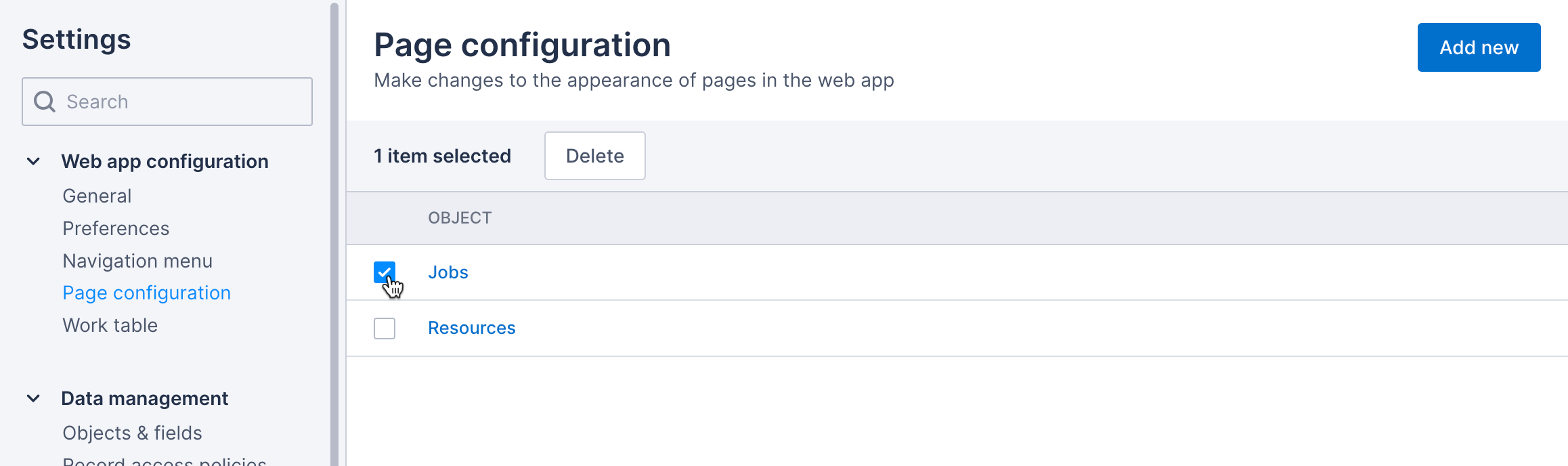
Task: Click the Add new button
Action: [1479, 47]
